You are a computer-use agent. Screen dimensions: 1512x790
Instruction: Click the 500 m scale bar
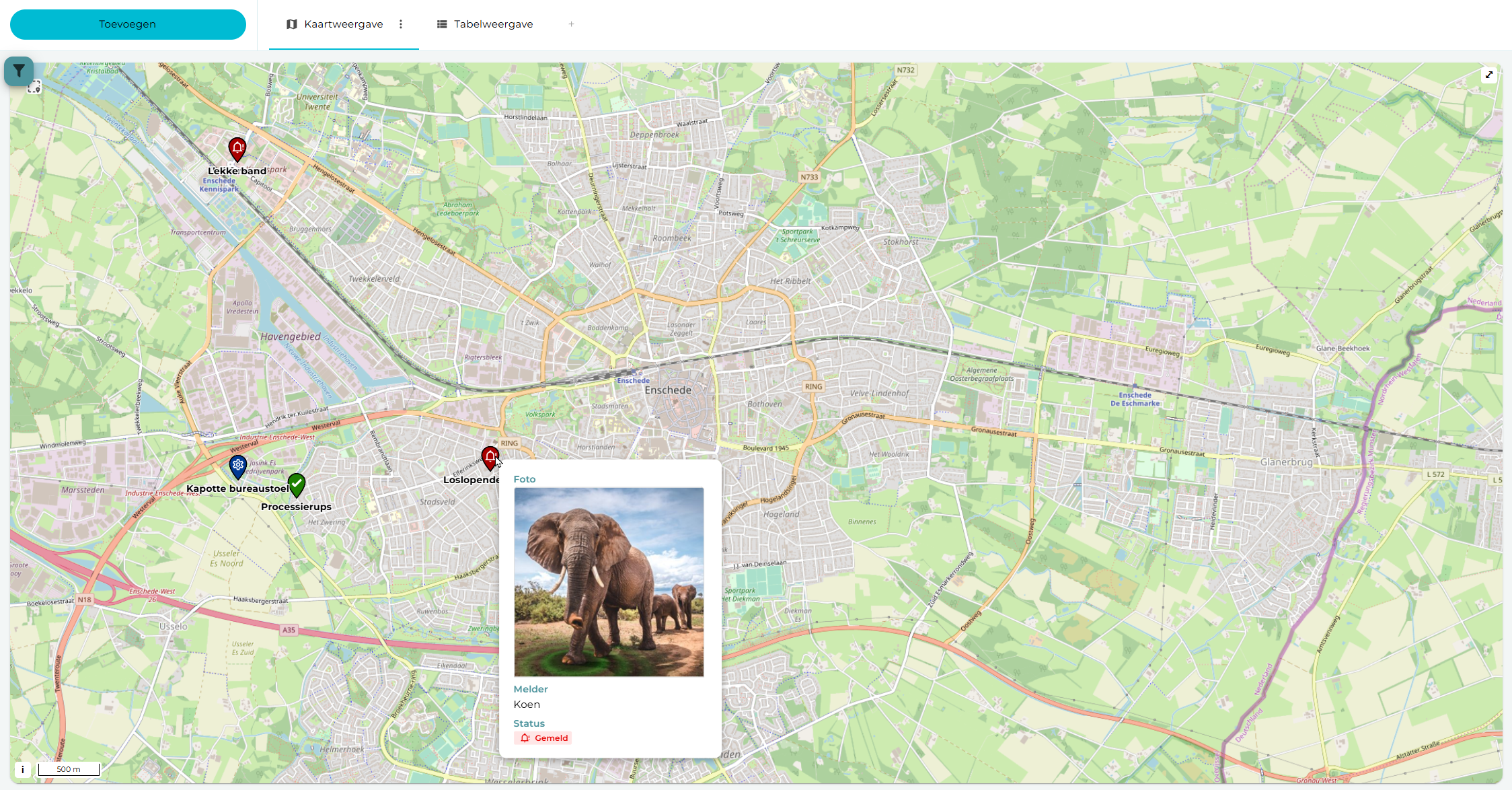point(68,769)
